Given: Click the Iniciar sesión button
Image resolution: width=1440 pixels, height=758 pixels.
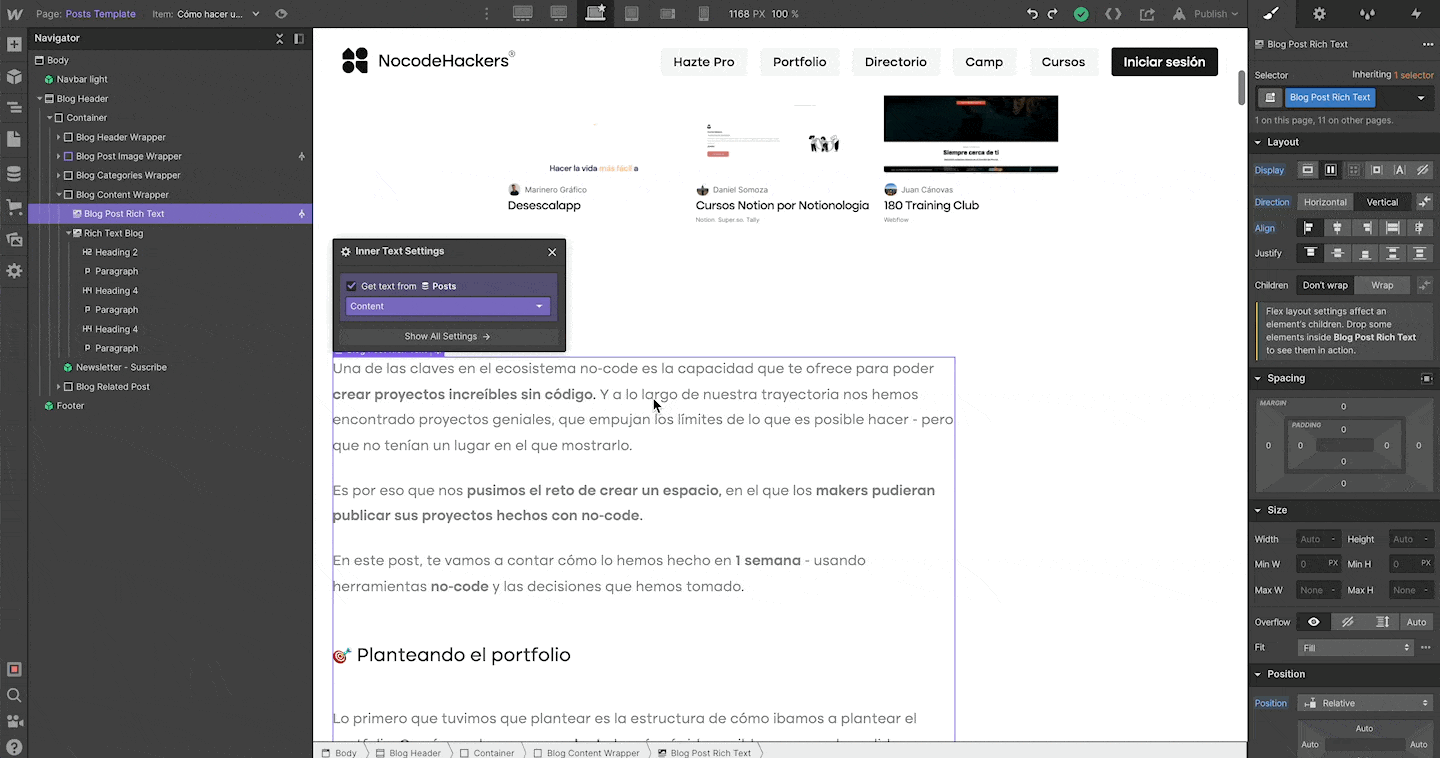Looking at the screenshot, I should 1164,62.
